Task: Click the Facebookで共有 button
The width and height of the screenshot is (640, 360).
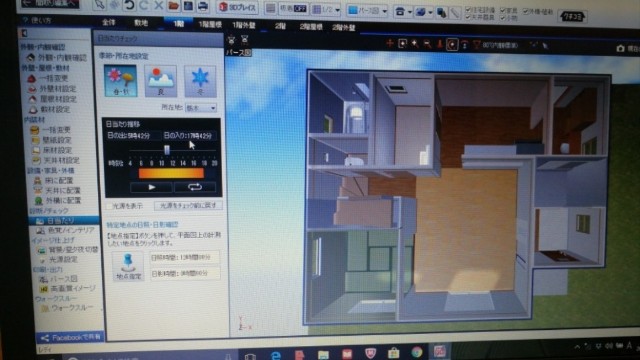Action: coord(71,338)
